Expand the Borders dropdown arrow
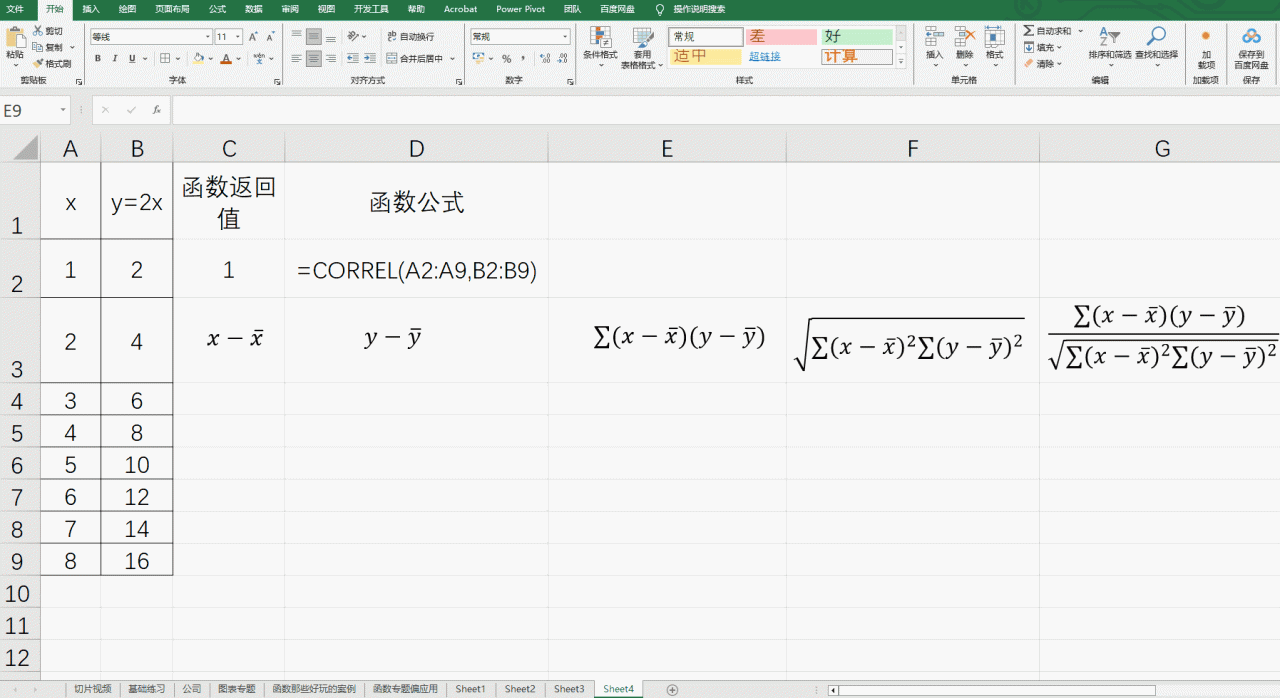Image resolution: width=1280 pixels, height=698 pixels. click(x=179, y=59)
